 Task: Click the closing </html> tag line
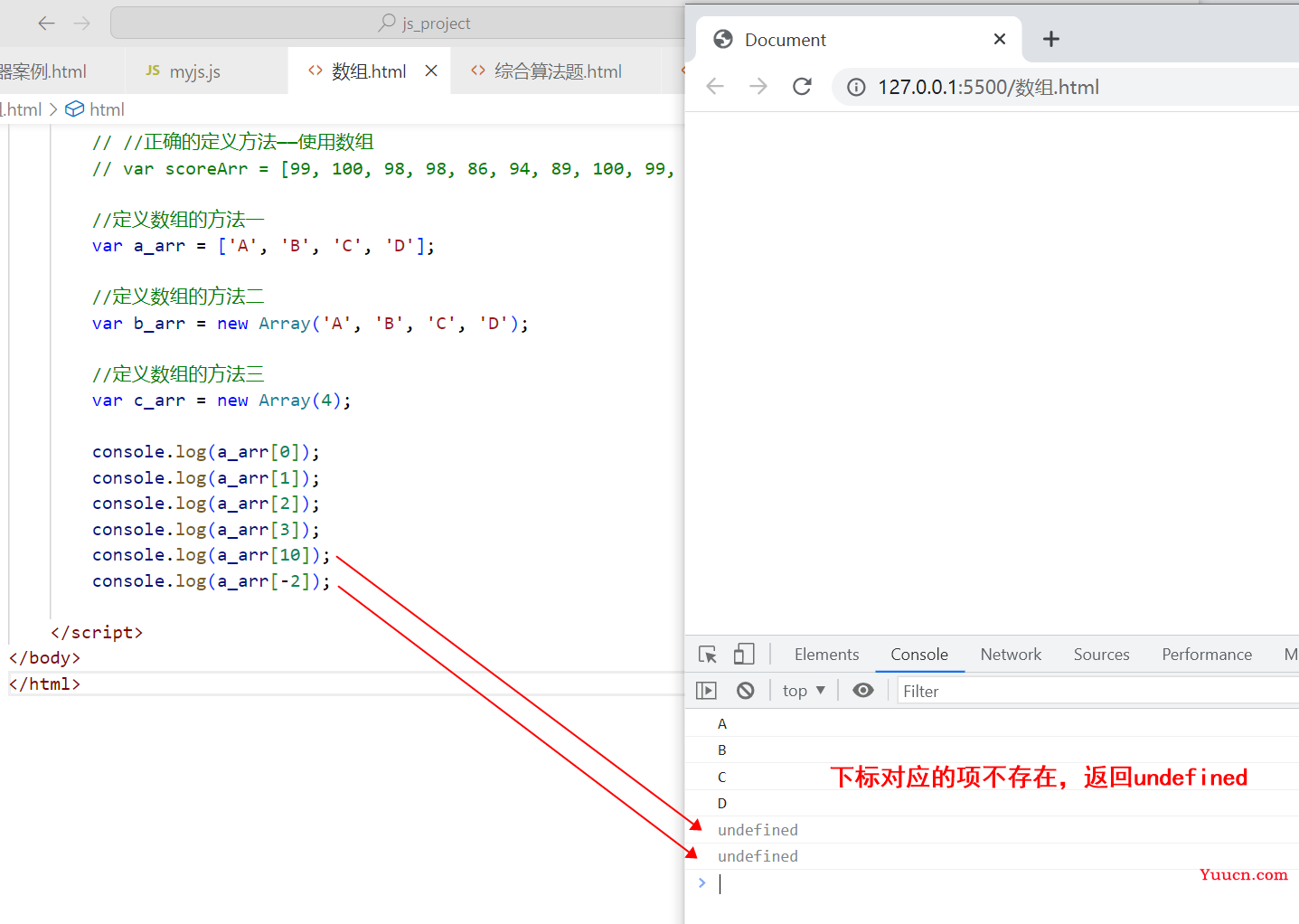(x=44, y=684)
